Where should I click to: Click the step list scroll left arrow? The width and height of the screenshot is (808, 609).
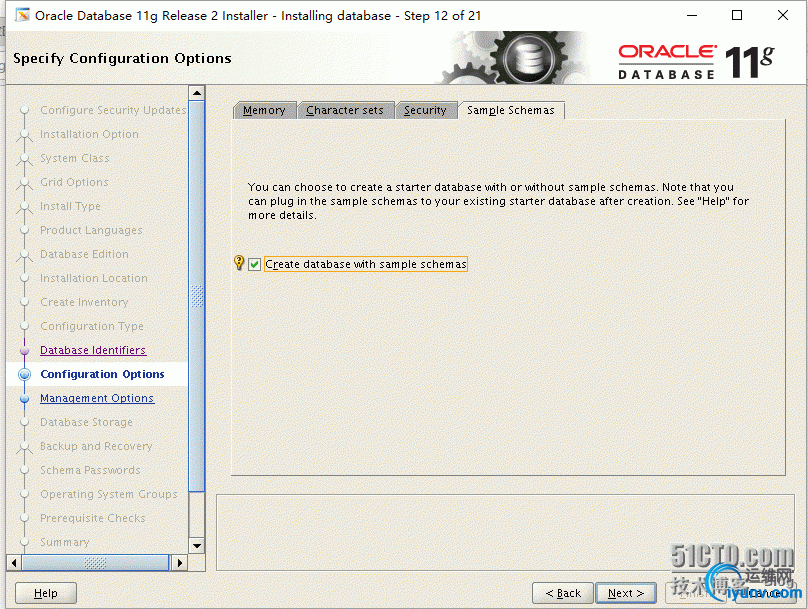point(14,563)
